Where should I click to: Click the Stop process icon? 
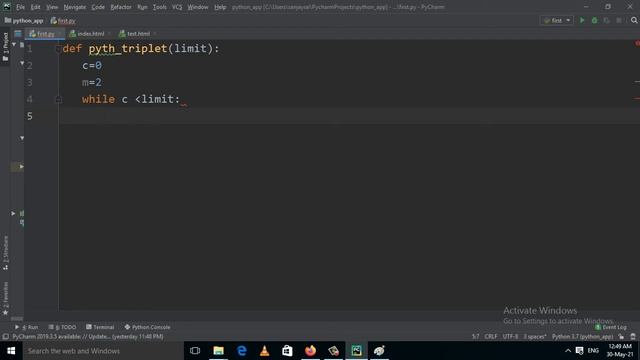pos(619,20)
